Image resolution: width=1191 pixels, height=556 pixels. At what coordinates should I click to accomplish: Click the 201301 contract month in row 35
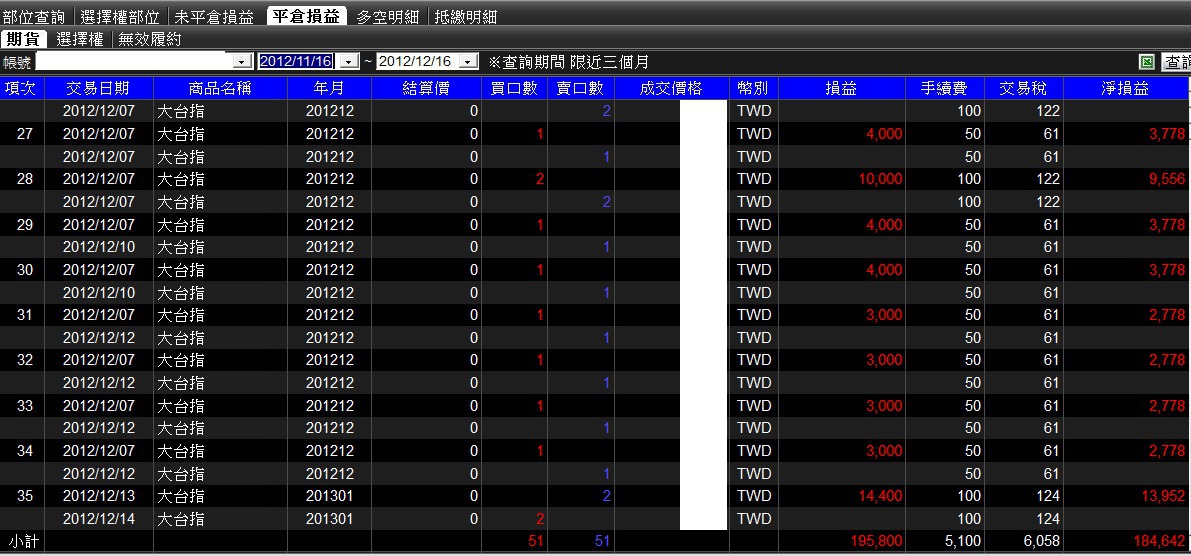point(330,496)
